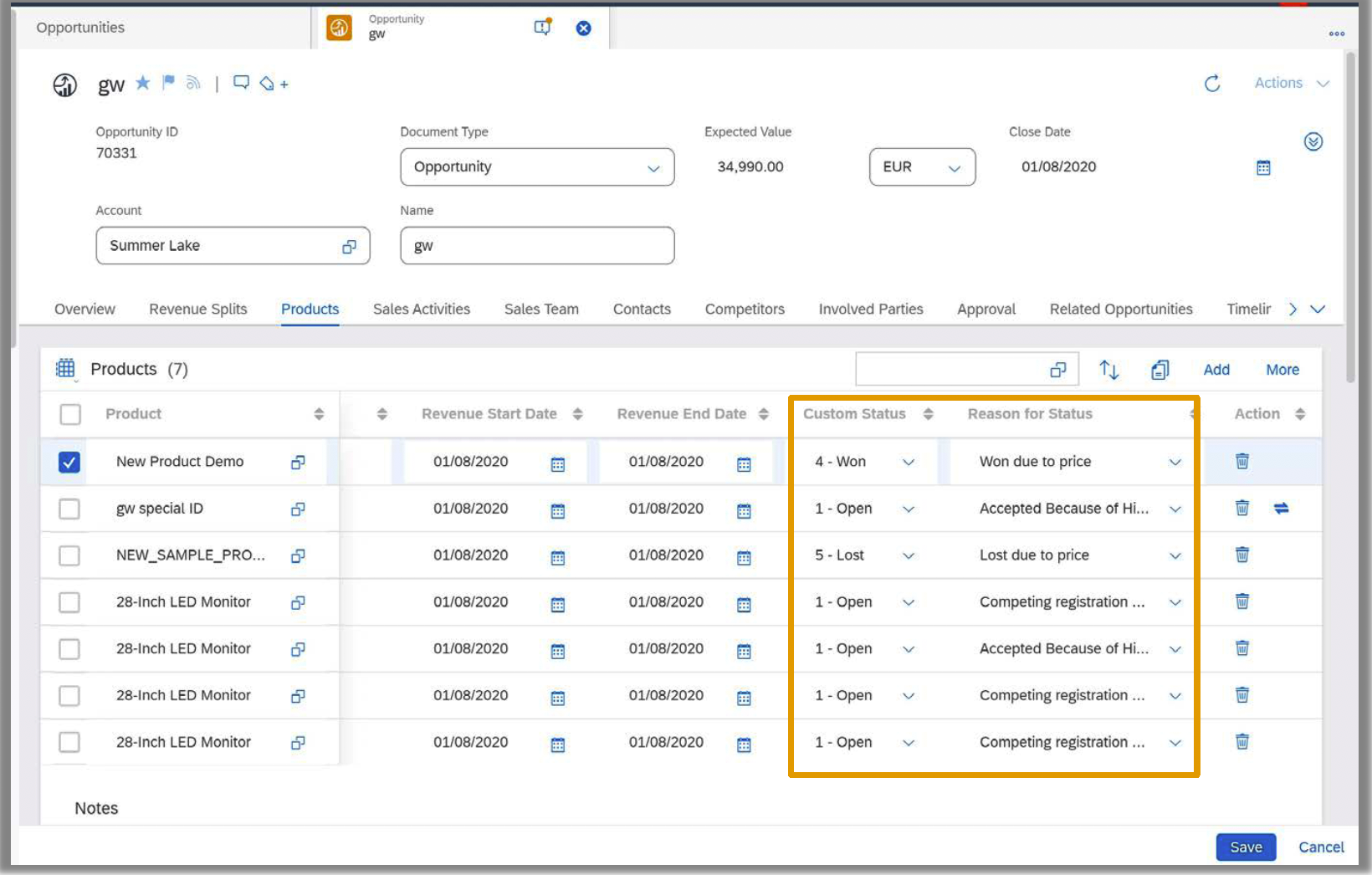This screenshot has width=1372, height=875.
Task: Select the New Product Demo checkbox
Action: click(69, 461)
